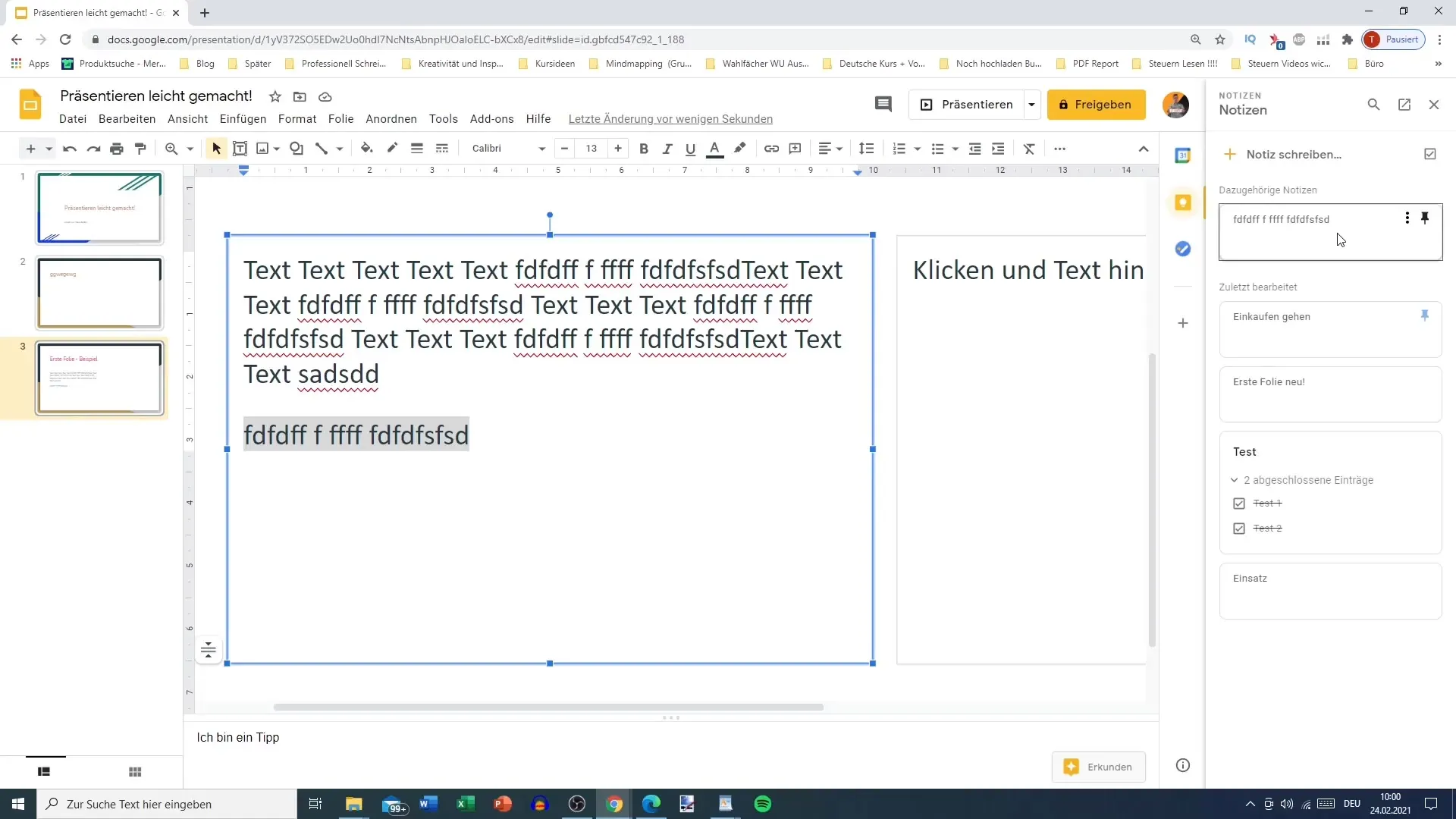Open the Add-ons menu
The image size is (1456, 819).
pyautogui.click(x=492, y=119)
